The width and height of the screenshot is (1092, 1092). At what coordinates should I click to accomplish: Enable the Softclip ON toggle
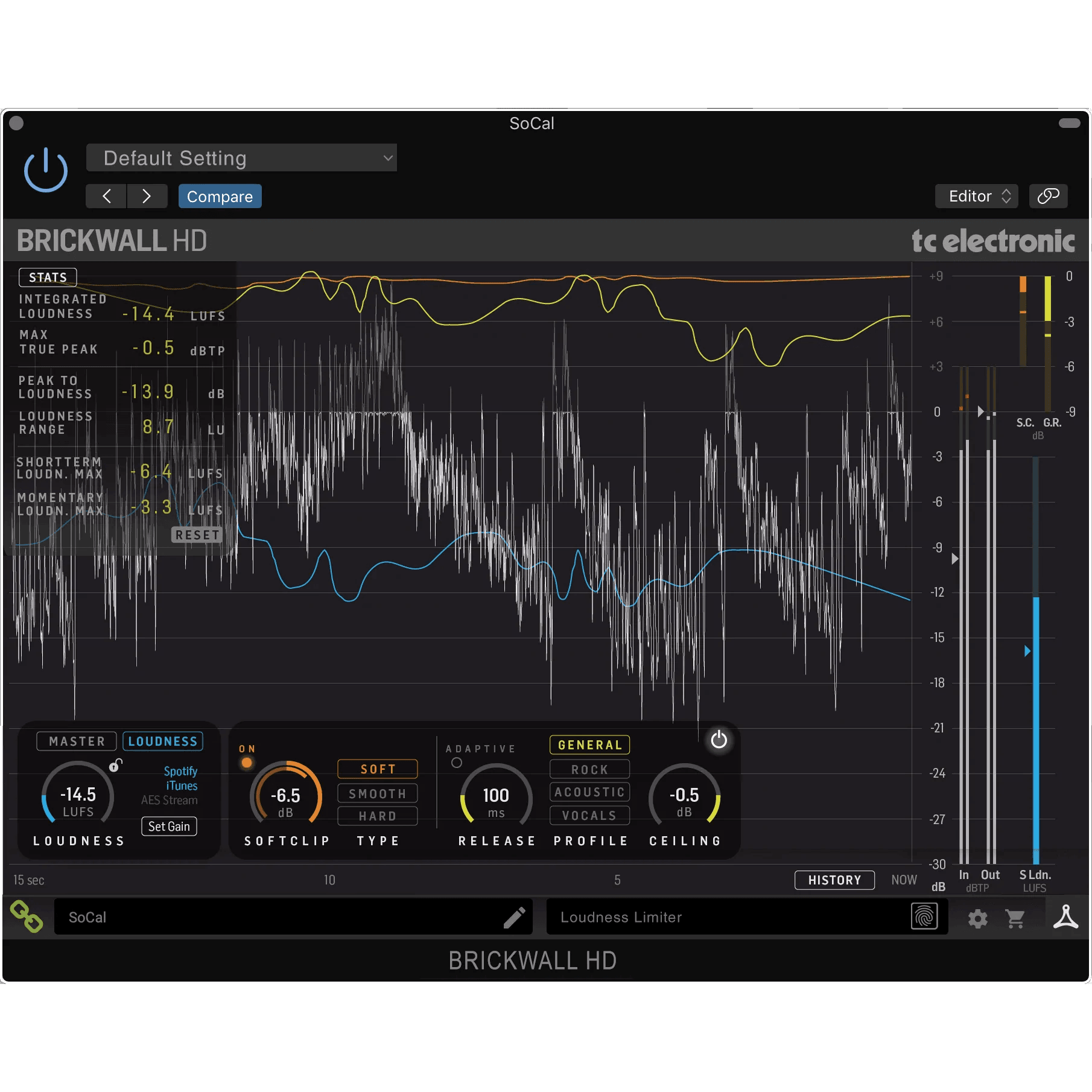pyautogui.click(x=246, y=762)
